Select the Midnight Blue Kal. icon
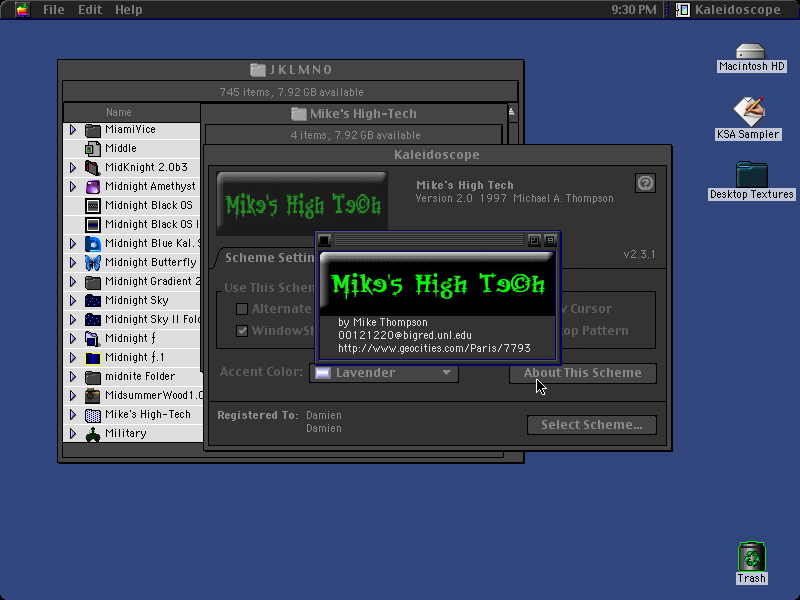Image resolution: width=800 pixels, height=600 pixels. coord(92,243)
